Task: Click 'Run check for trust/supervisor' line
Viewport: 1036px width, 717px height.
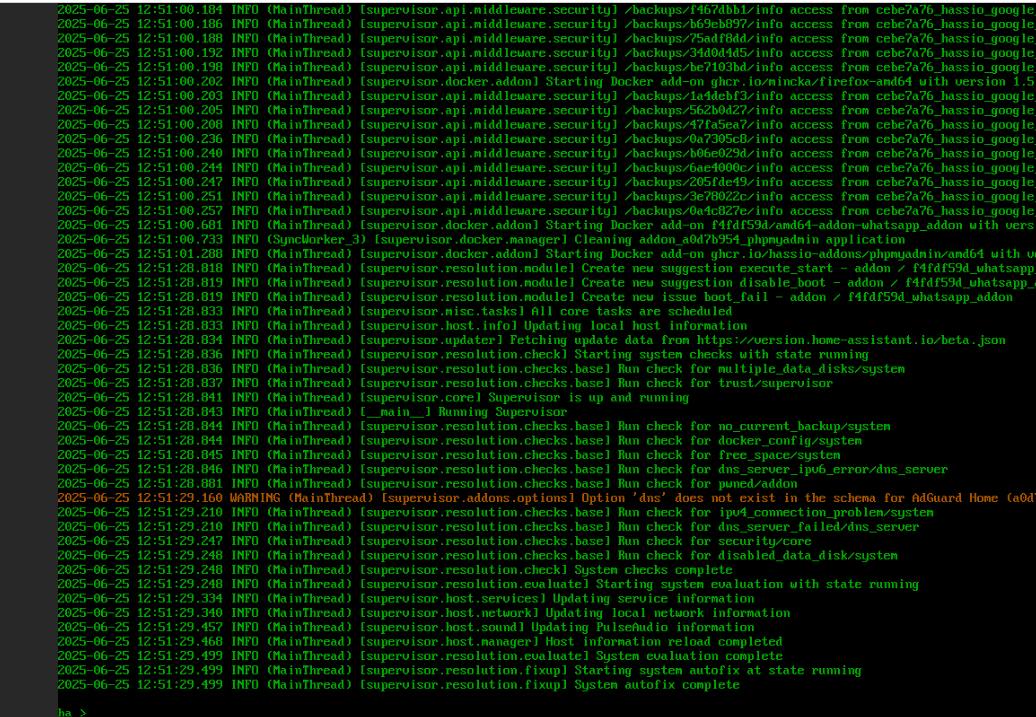Action: tap(445, 383)
